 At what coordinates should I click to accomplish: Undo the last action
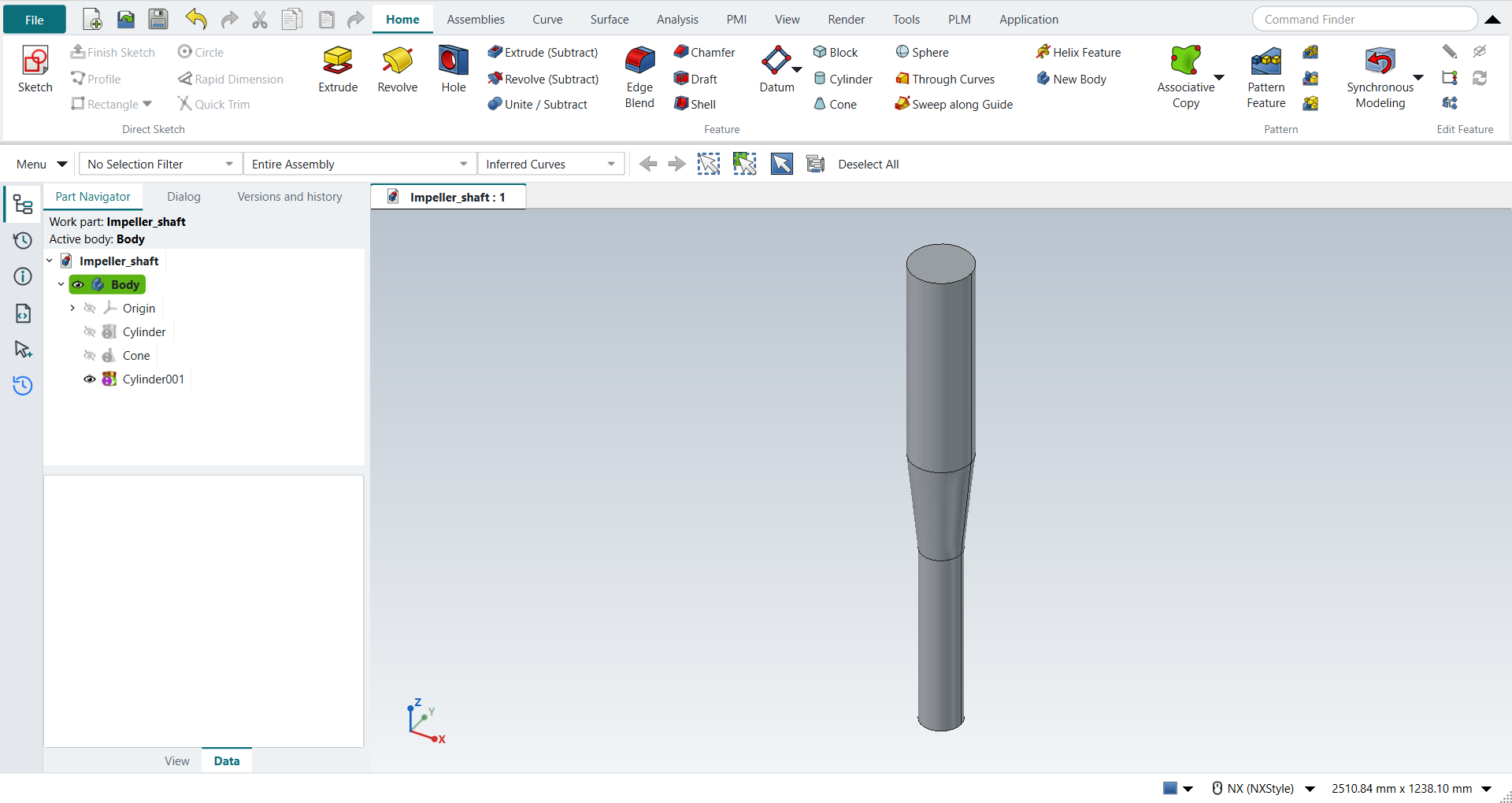(196, 19)
